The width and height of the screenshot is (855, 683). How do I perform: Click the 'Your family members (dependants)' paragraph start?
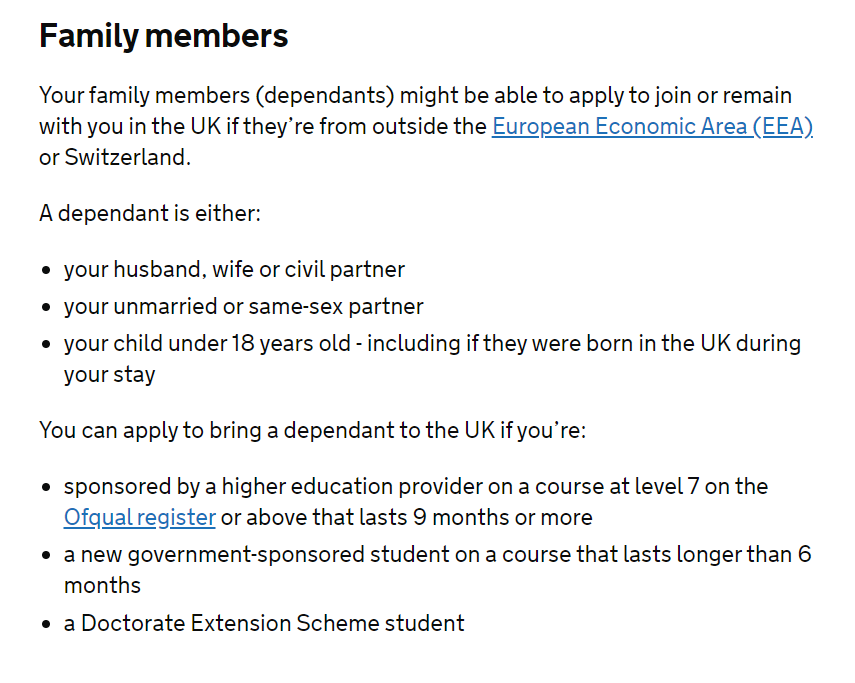pyautogui.click(x=216, y=95)
